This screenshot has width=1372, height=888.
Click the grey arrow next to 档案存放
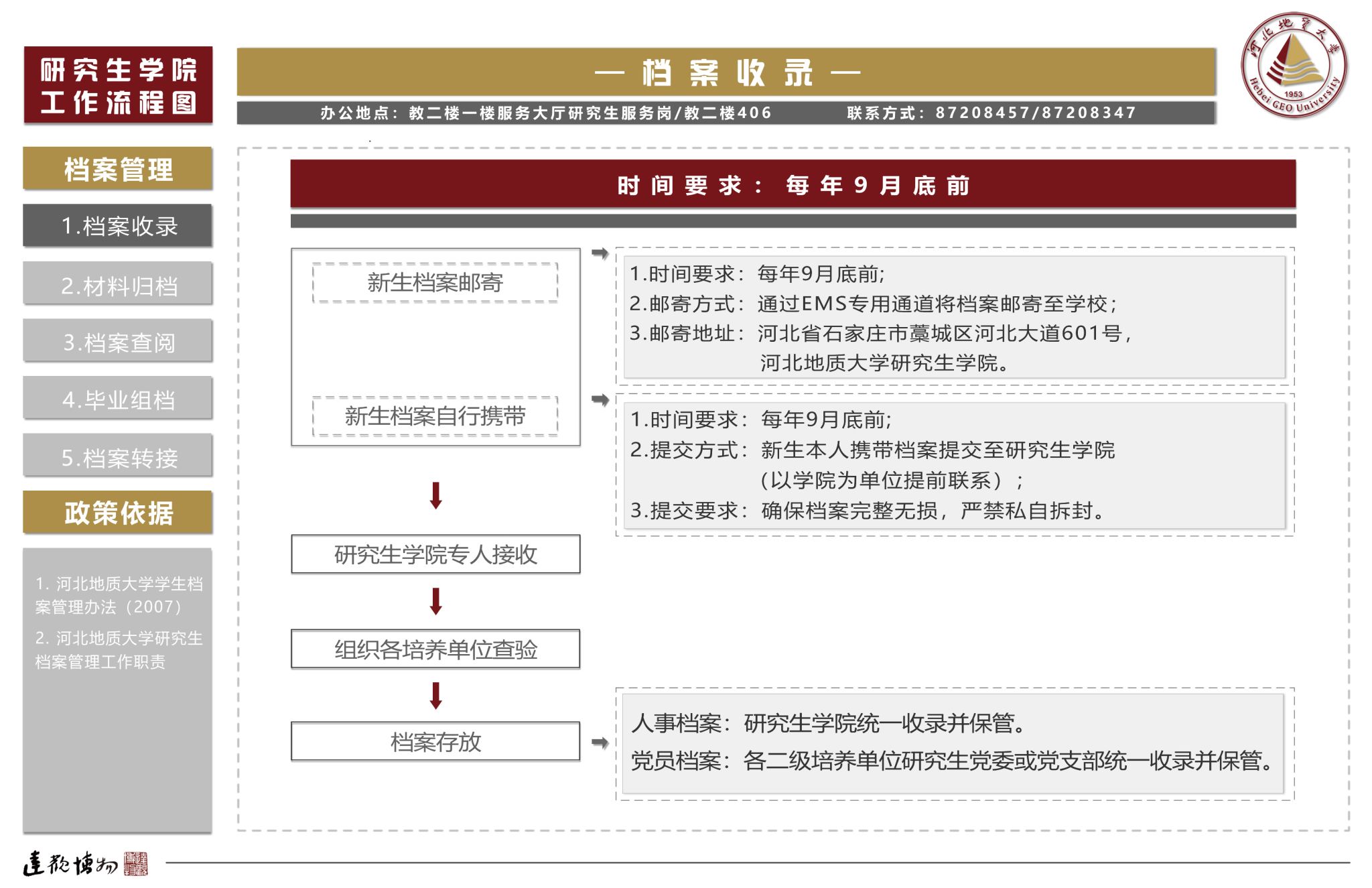click(x=600, y=743)
